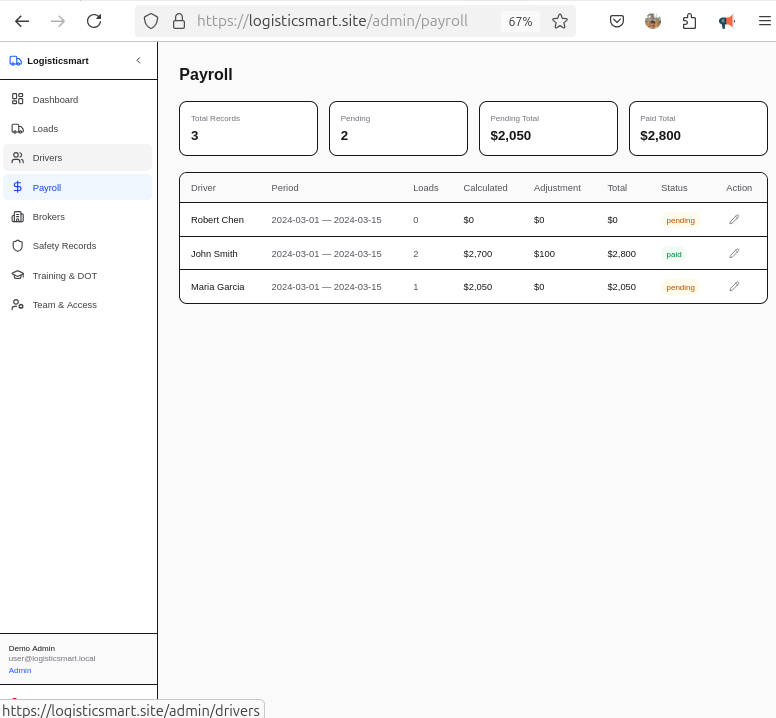Edit John Smith's payroll record
776x718 pixels.
734,253
